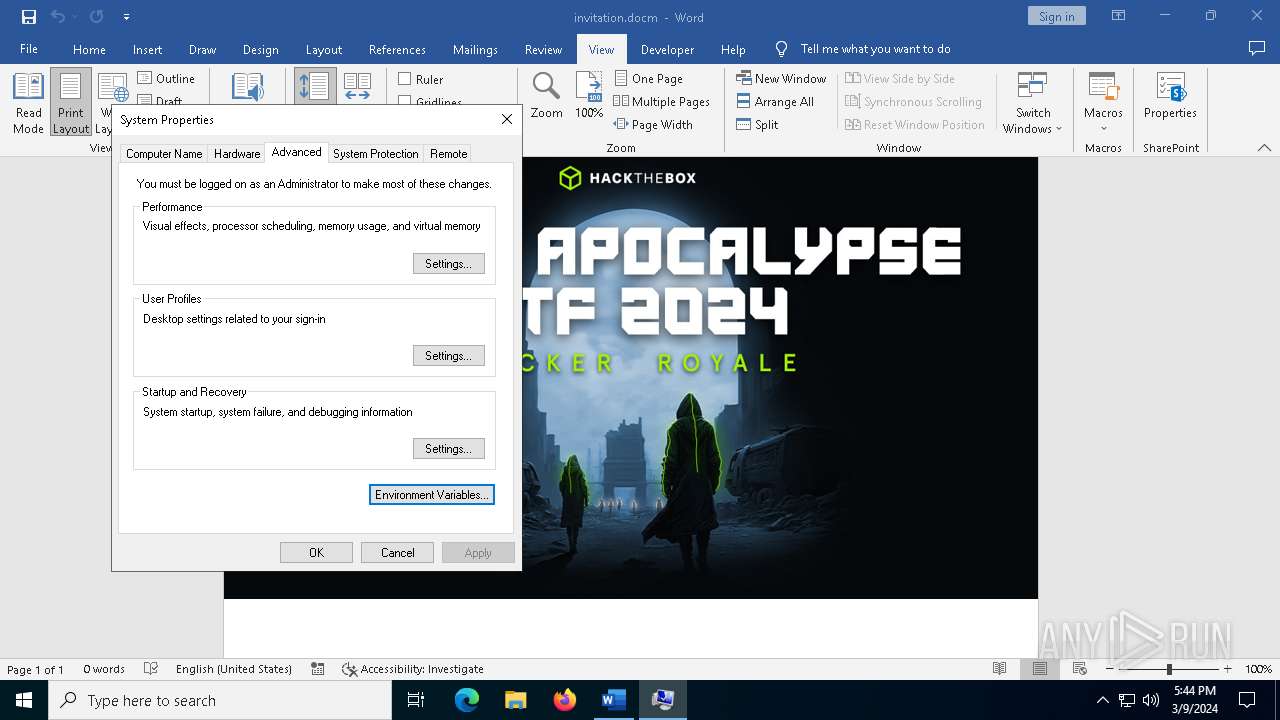Screen dimensions: 1280x720
Task: Fit to Page Width
Action: (x=653, y=124)
